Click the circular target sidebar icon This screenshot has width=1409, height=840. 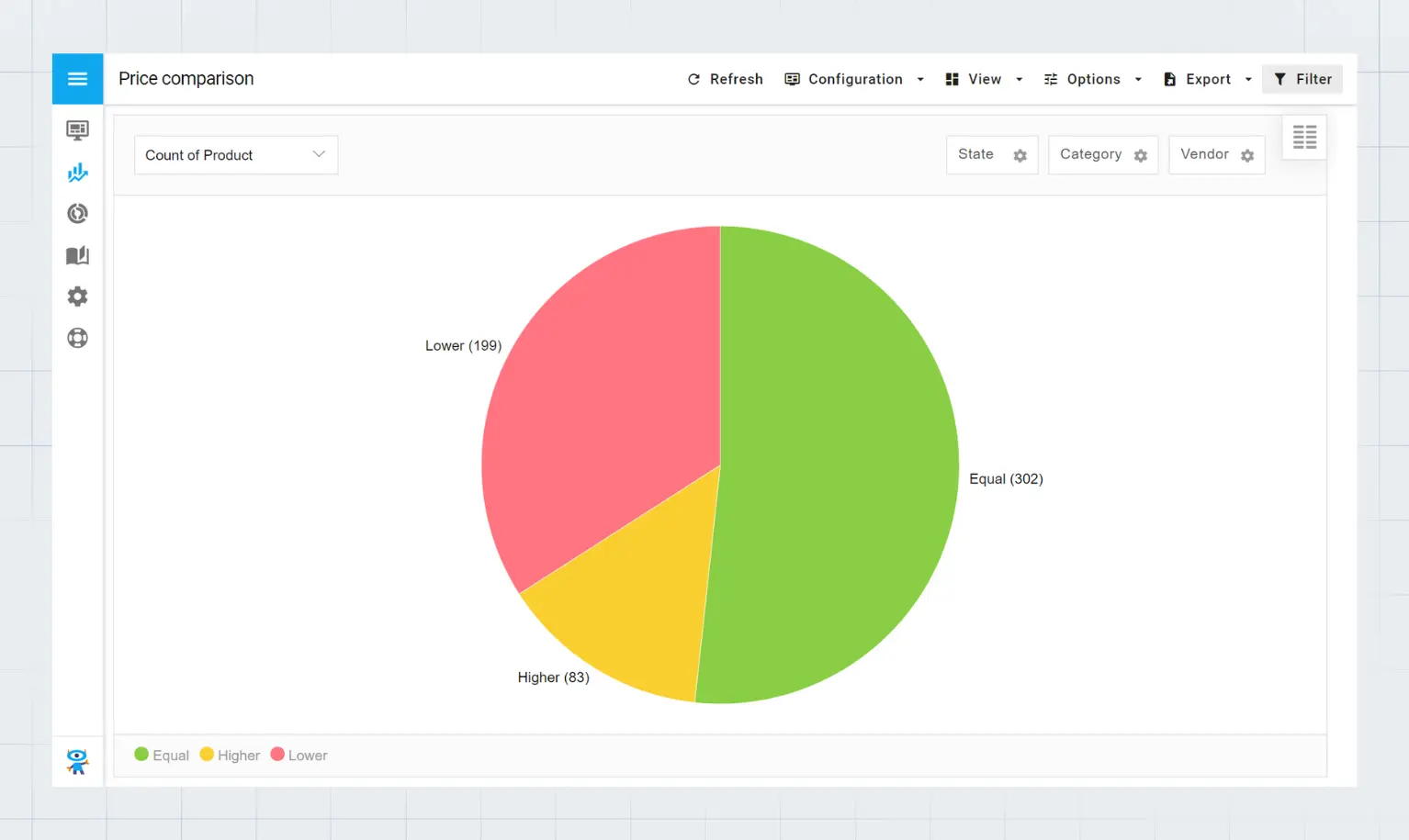(x=77, y=214)
